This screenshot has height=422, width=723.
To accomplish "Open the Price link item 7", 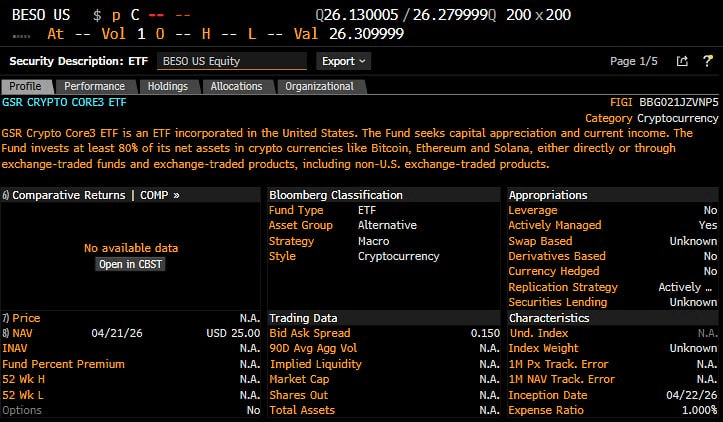I will (26, 318).
